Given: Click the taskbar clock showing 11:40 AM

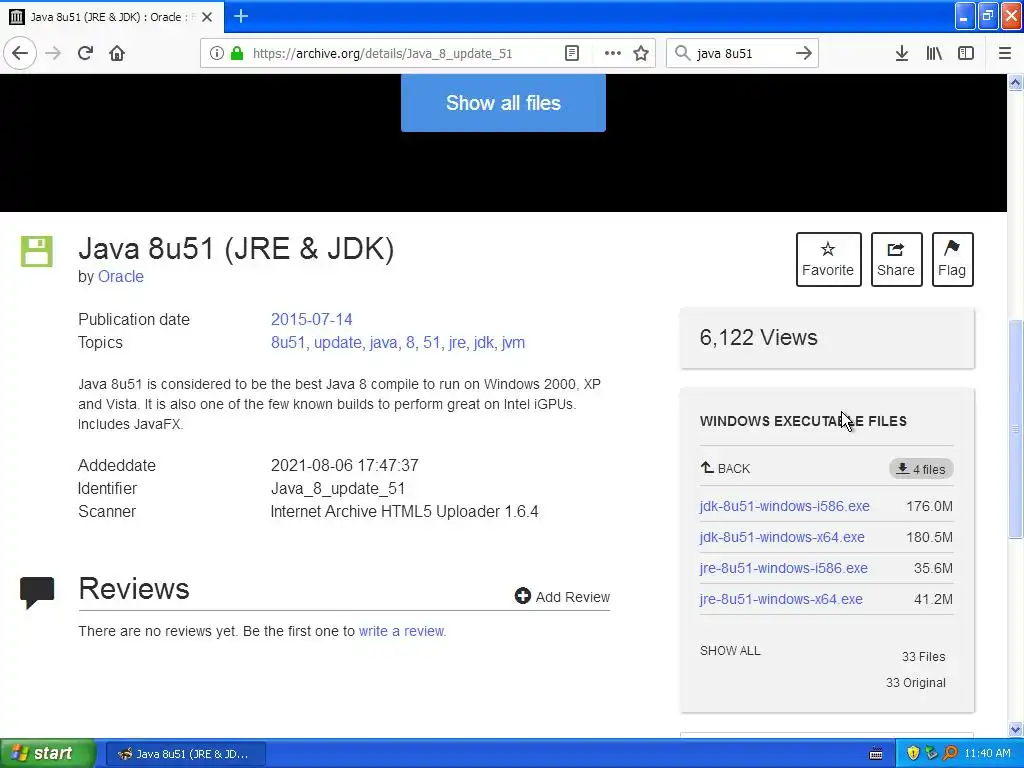Looking at the screenshot, I should (x=987, y=753).
